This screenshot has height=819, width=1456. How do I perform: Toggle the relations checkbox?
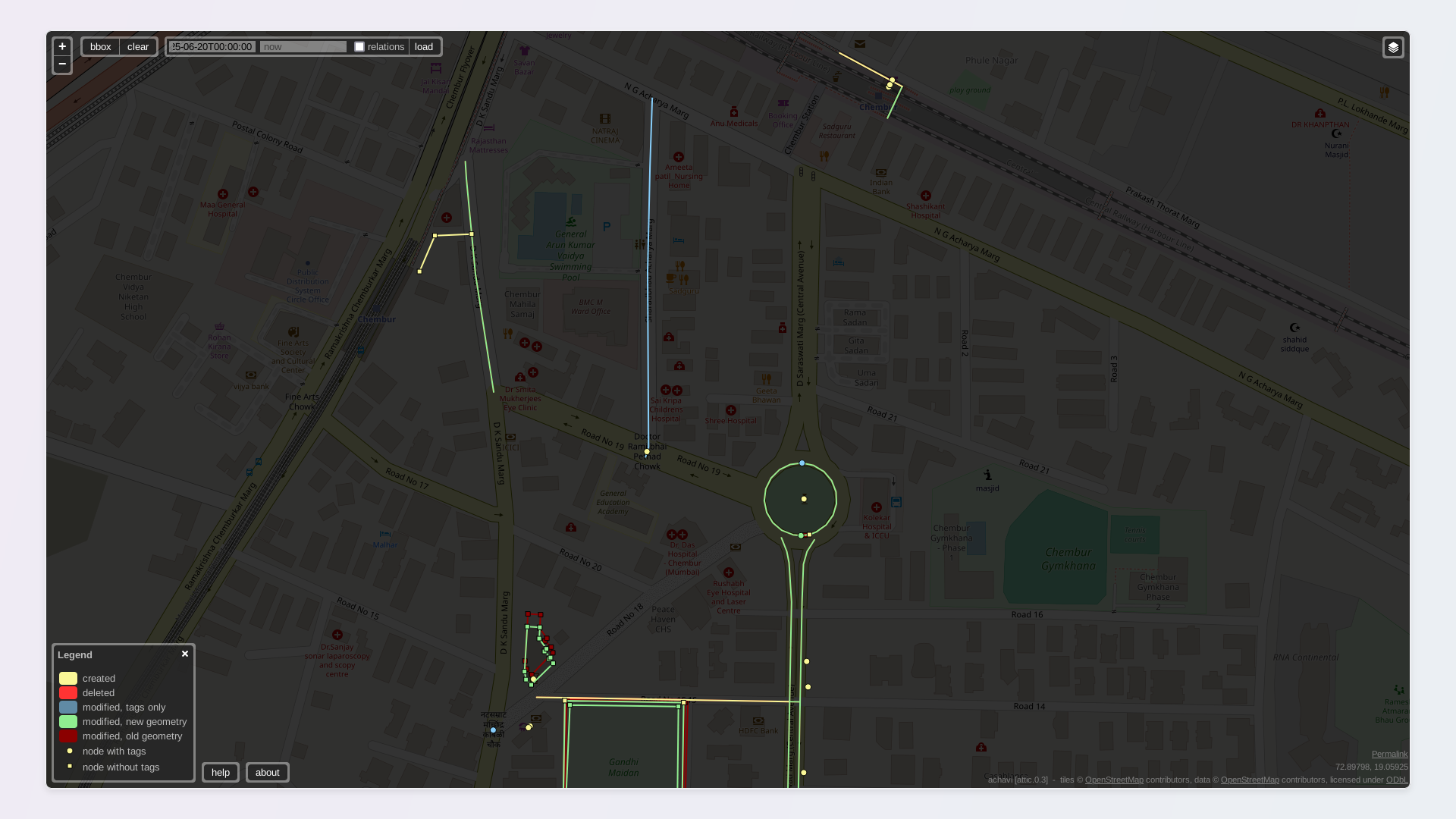click(359, 47)
